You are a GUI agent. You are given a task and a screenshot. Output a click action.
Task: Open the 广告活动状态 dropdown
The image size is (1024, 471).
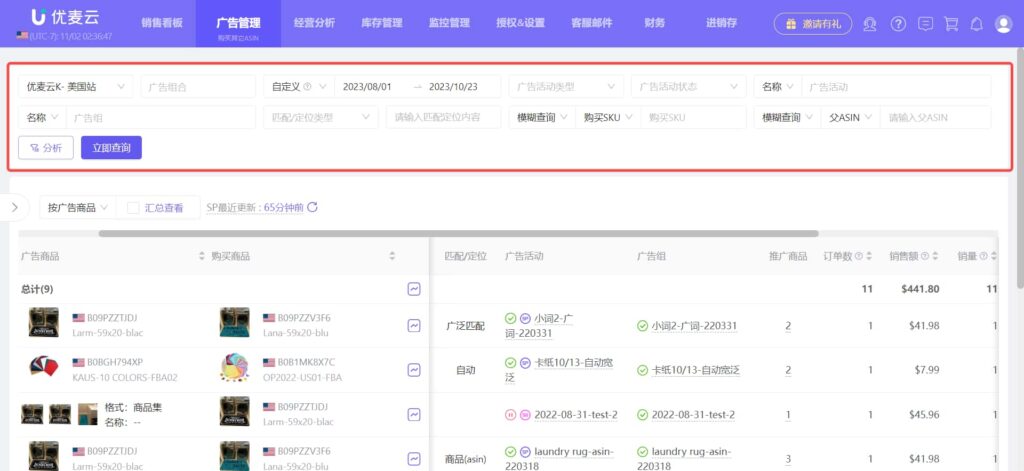688,86
